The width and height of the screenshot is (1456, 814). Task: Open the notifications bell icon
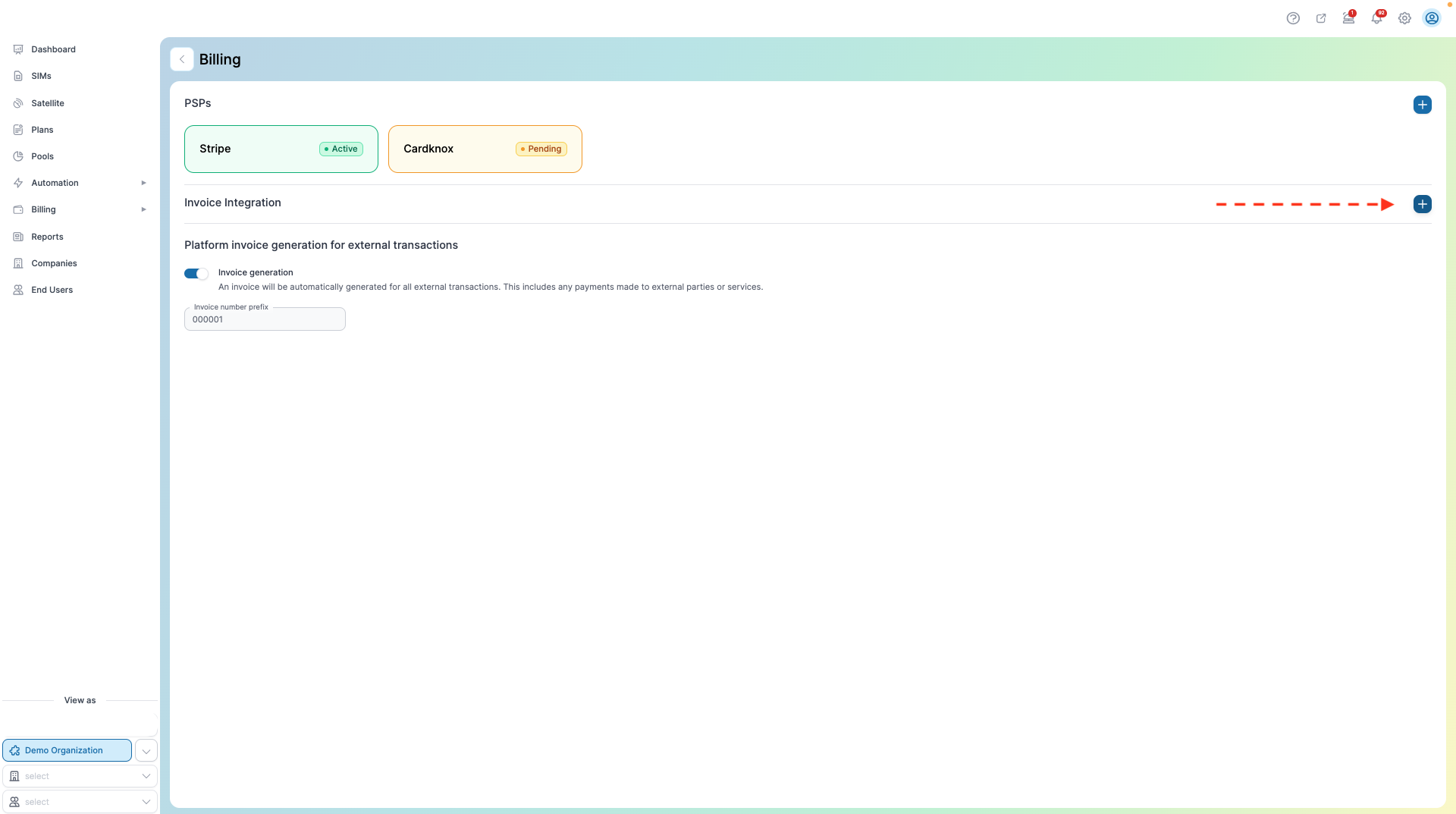pos(1376,18)
